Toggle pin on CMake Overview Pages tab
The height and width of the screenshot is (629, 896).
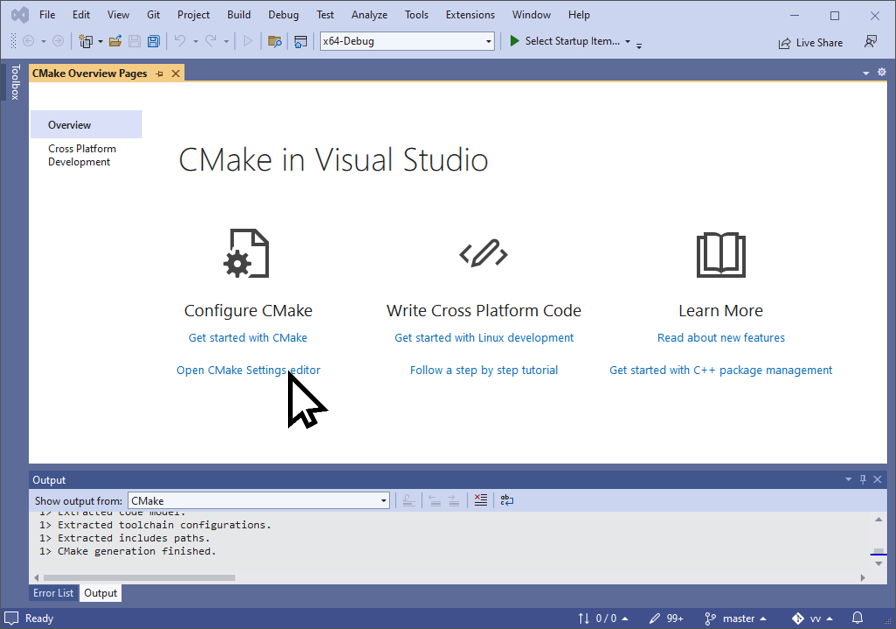159,74
